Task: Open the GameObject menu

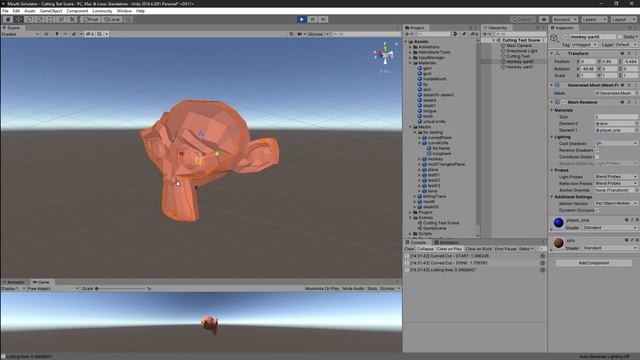Action: tap(51, 11)
